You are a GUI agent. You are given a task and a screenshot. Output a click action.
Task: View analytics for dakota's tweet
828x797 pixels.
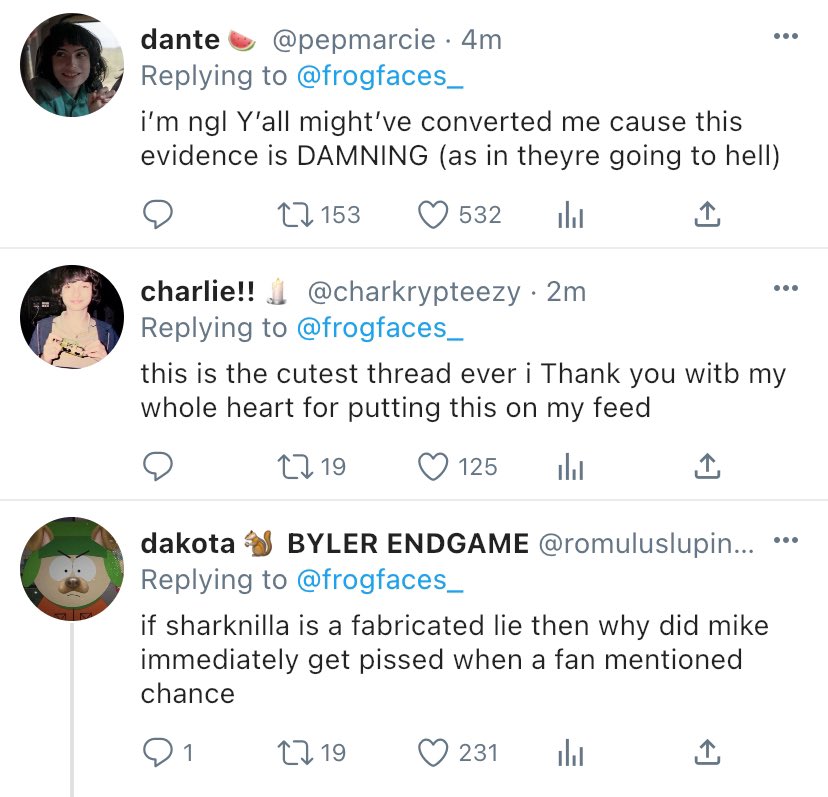coord(569,751)
